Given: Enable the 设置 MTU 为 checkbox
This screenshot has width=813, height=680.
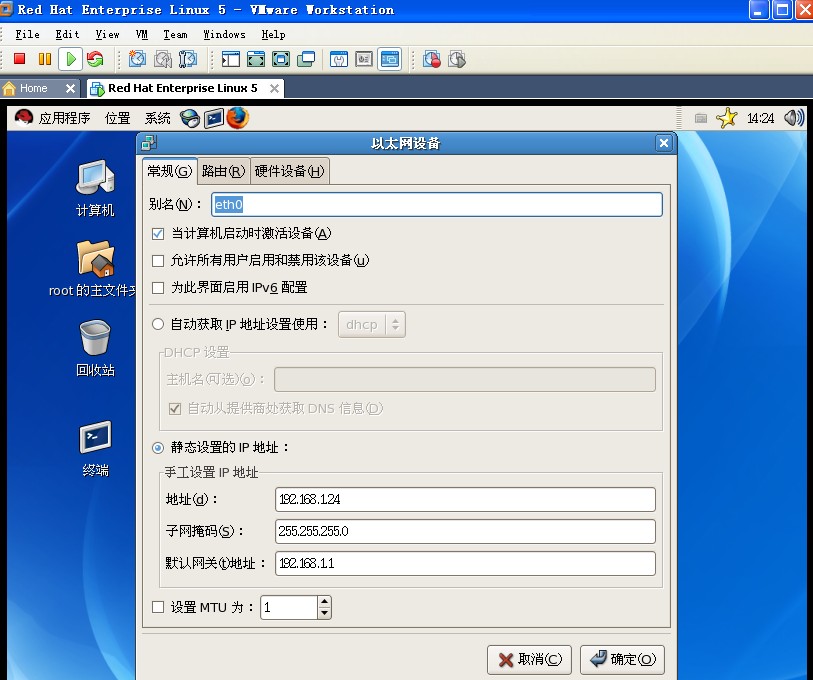Looking at the screenshot, I should 158,607.
